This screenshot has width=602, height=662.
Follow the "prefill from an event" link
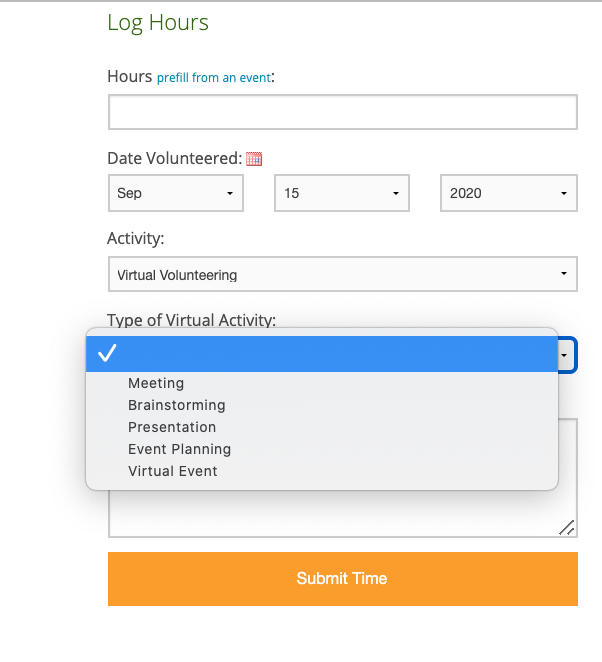[x=213, y=77]
